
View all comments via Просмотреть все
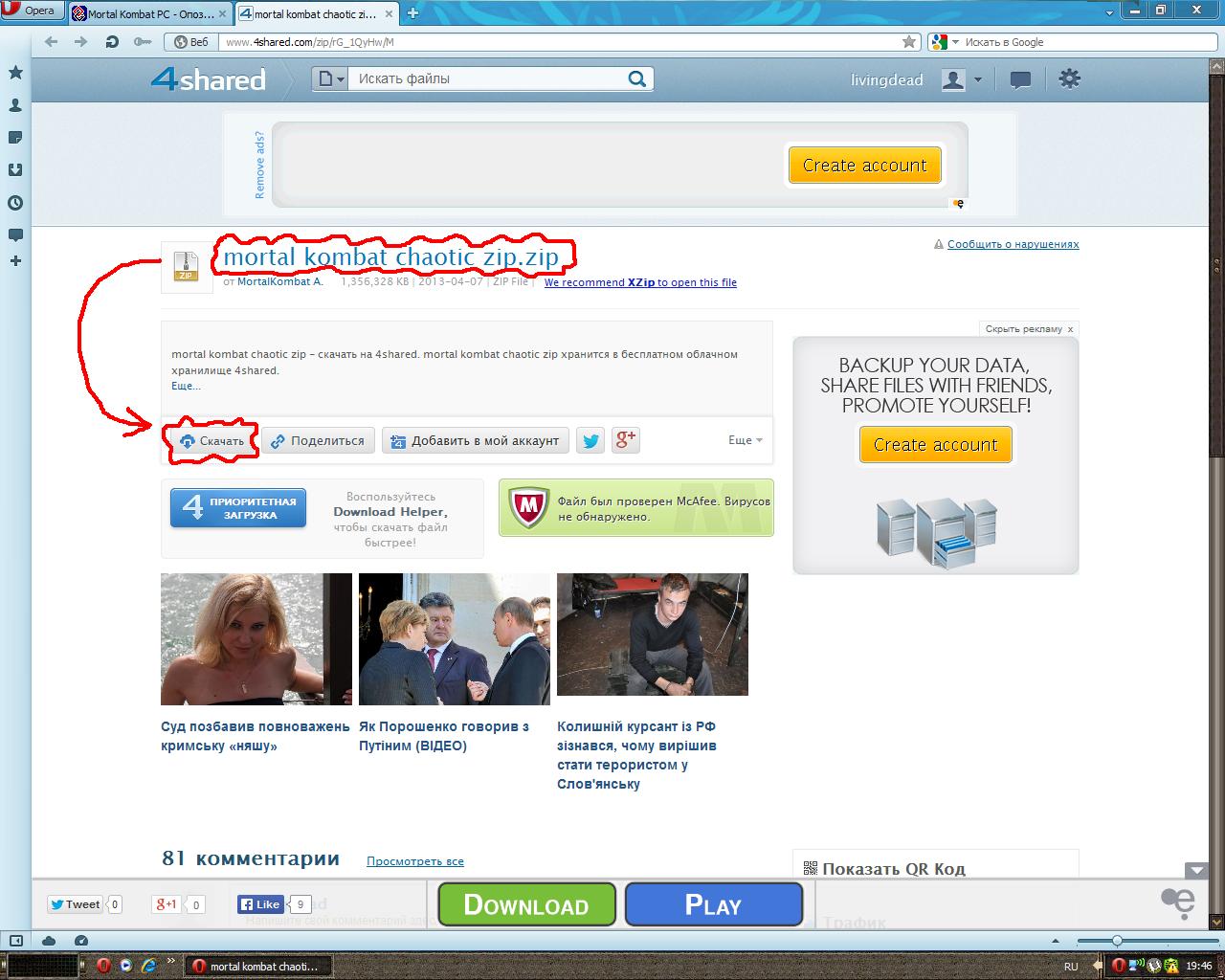tap(415, 861)
